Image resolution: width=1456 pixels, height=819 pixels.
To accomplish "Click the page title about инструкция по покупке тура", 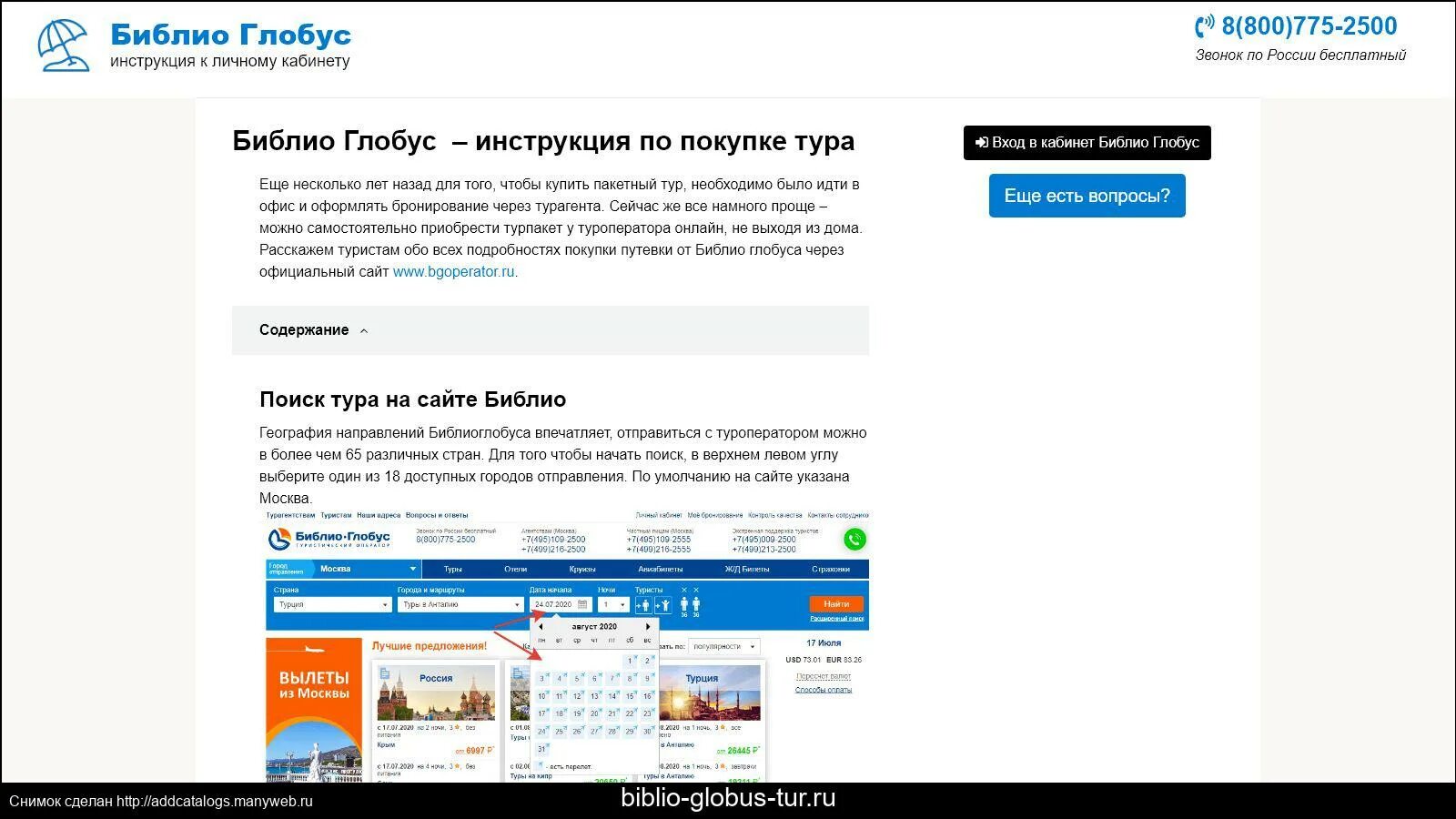I will pos(543,141).
